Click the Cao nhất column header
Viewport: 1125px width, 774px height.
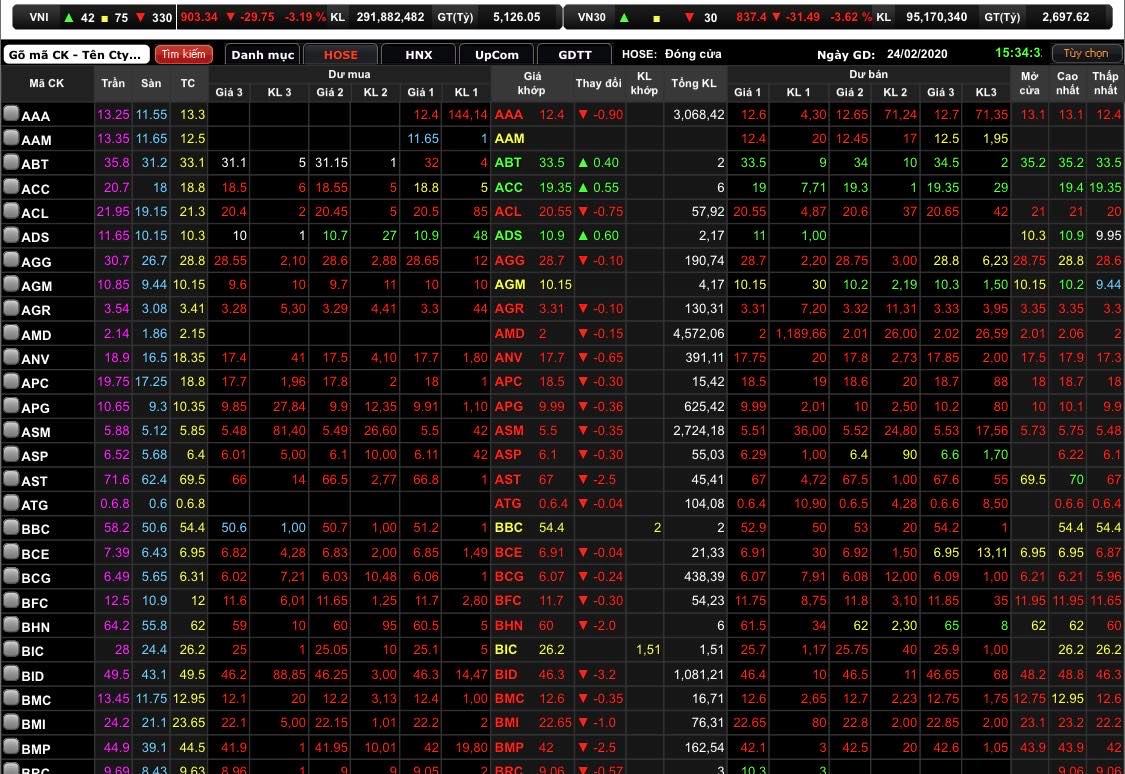(x=1067, y=83)
